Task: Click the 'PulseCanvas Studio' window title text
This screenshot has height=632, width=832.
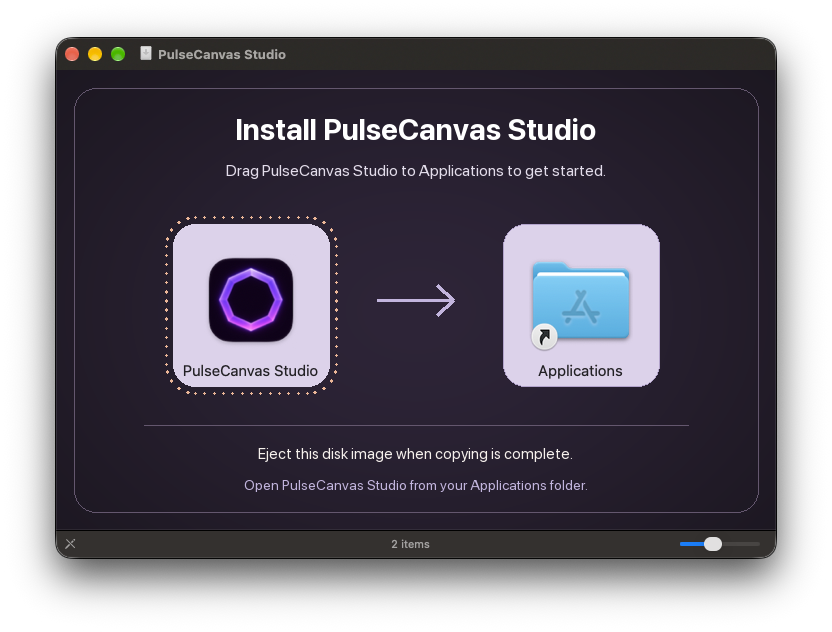Action: (x=222, y=55)
